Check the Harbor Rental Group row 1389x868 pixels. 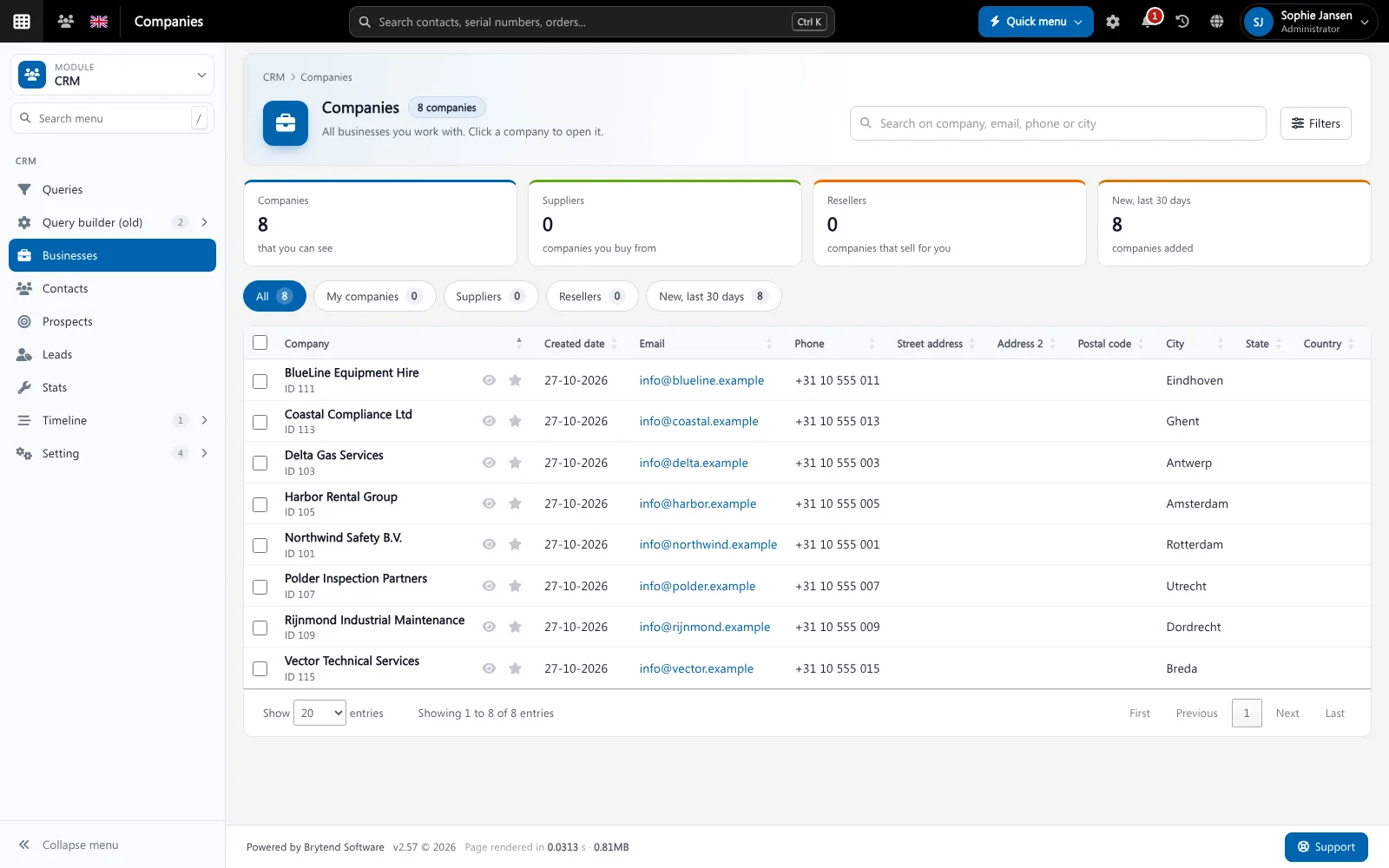(260, 504)
